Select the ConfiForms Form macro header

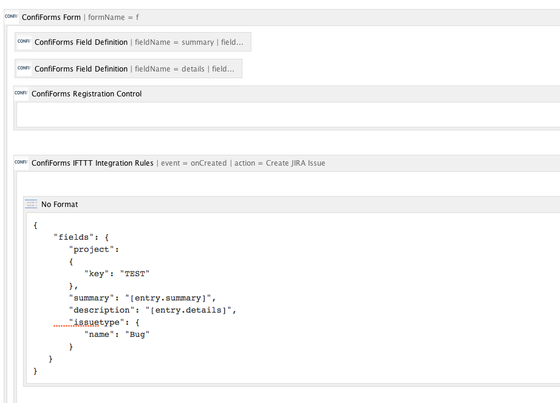[x=282, y=17]
